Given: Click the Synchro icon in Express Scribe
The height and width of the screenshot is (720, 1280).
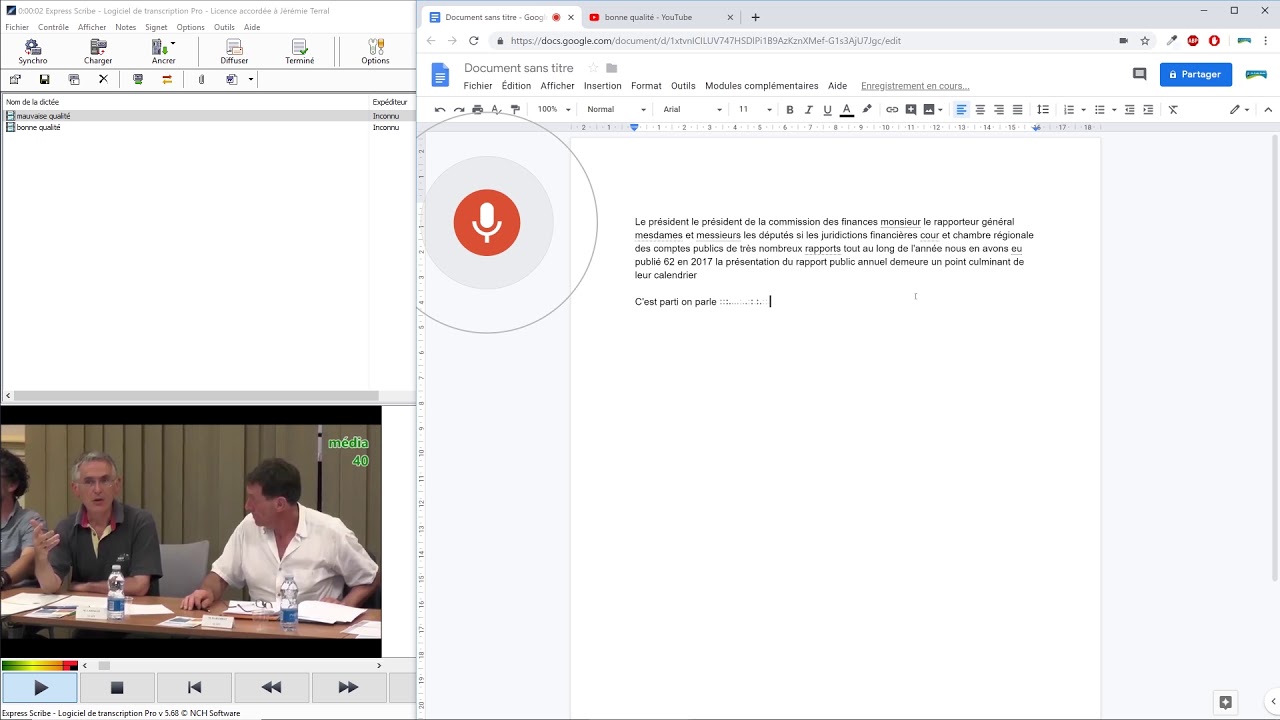Looking at the screenshot, I should coord(33,51).
